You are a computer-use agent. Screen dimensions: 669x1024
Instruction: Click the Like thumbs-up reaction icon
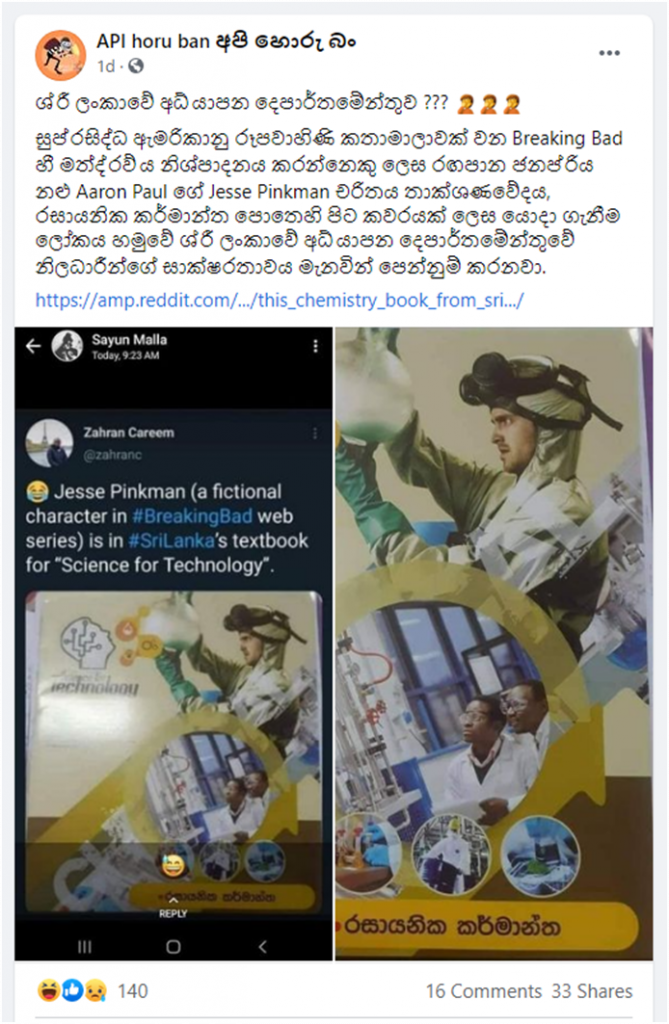tap(72, 991)
